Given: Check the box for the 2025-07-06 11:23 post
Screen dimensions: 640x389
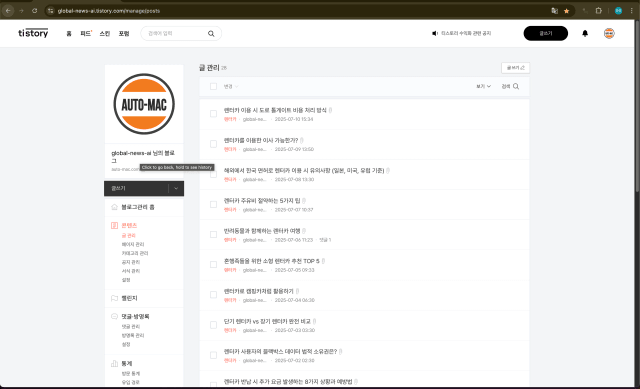Looking at the screenshot, I should pos(213,234).
